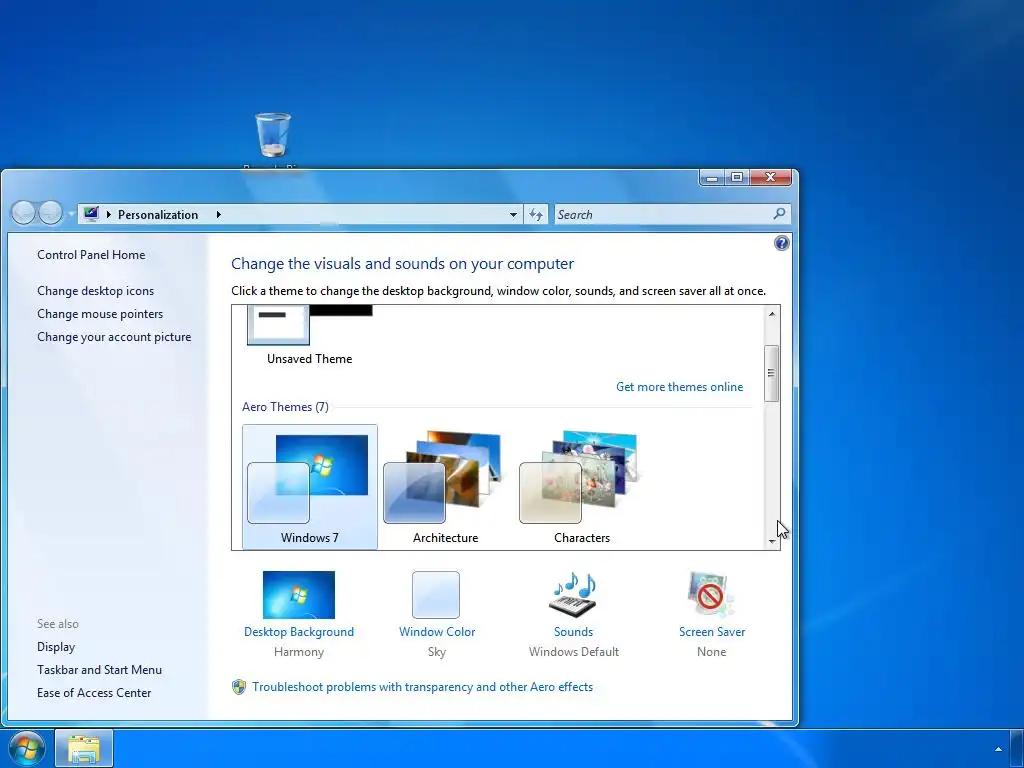Click the Forward navigation arrow button
This screenshot has height=768, width=1024.
tap(50, 212)
